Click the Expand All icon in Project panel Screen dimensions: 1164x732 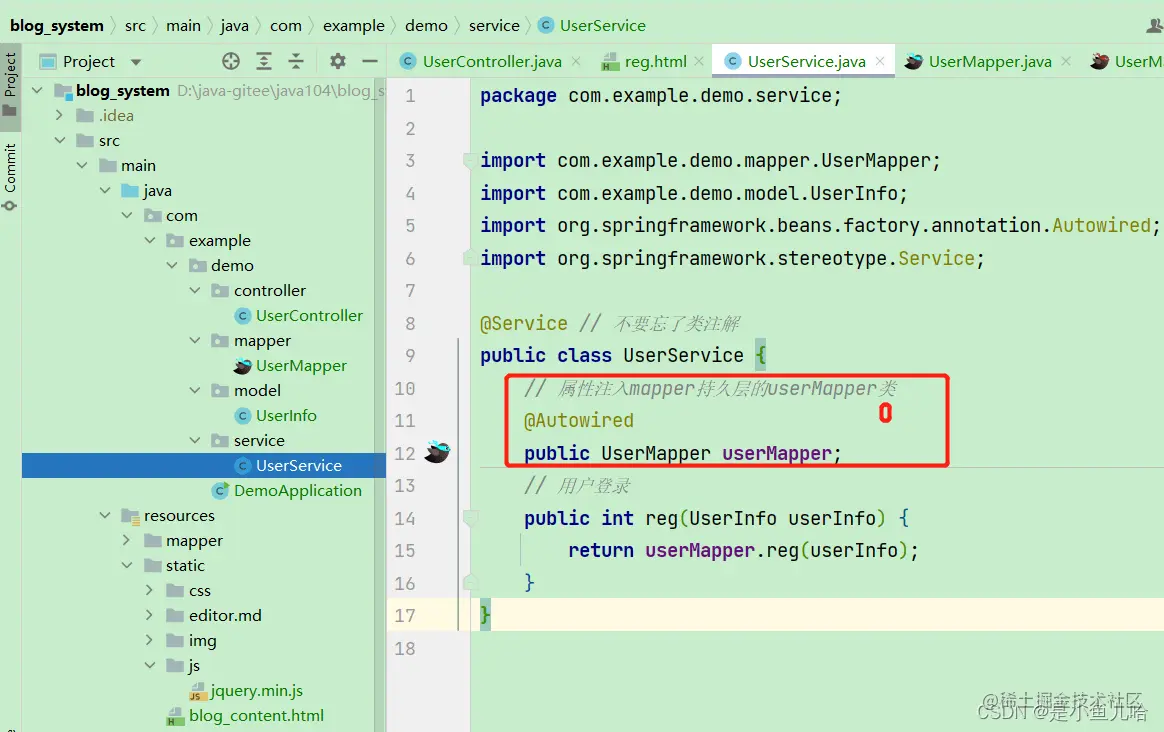[264, 61]
